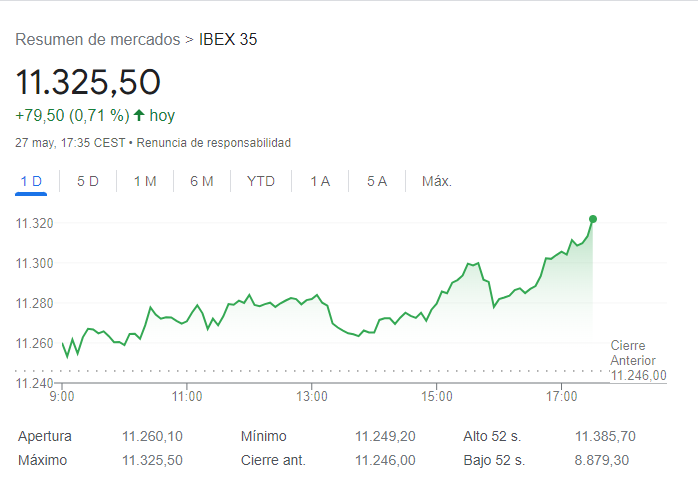View the 5 A chart range
This screenshot has height=485, width=698.
click(377, 181)
